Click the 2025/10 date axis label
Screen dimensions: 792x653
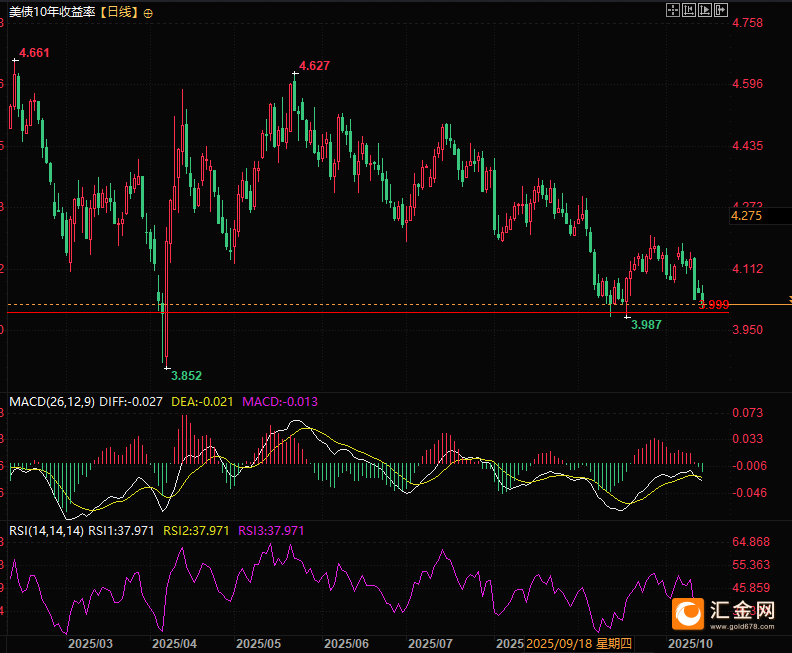[x=690, y=644]
